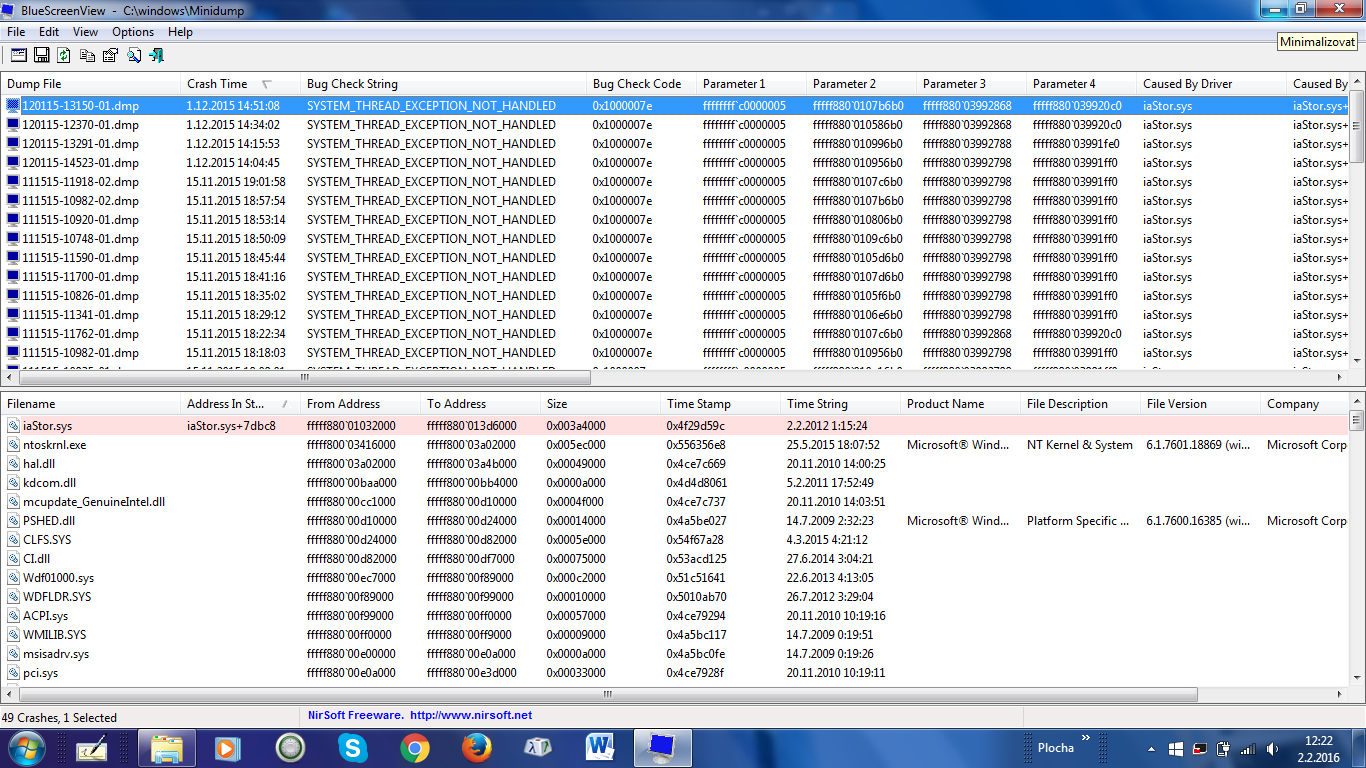Sort modules by File Version column header
Screen dimensions: 1366x768
[x=1201, y=404]
